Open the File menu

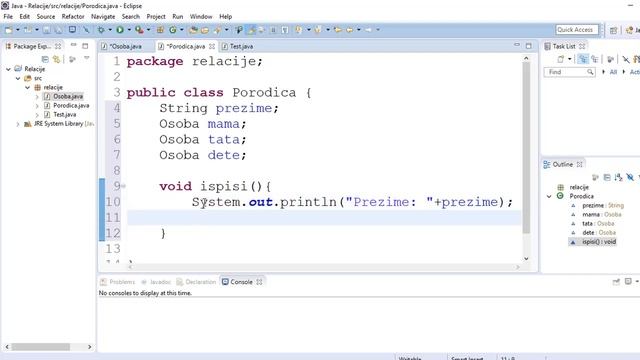pos(8,16)
